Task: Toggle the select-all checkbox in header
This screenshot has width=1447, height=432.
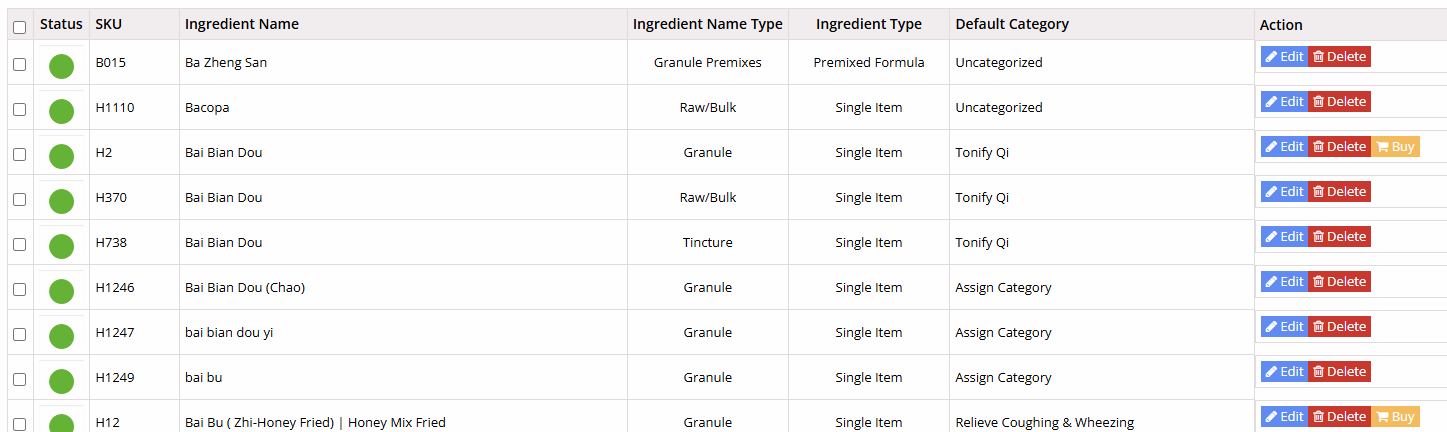Action: [x=19, y=27]
